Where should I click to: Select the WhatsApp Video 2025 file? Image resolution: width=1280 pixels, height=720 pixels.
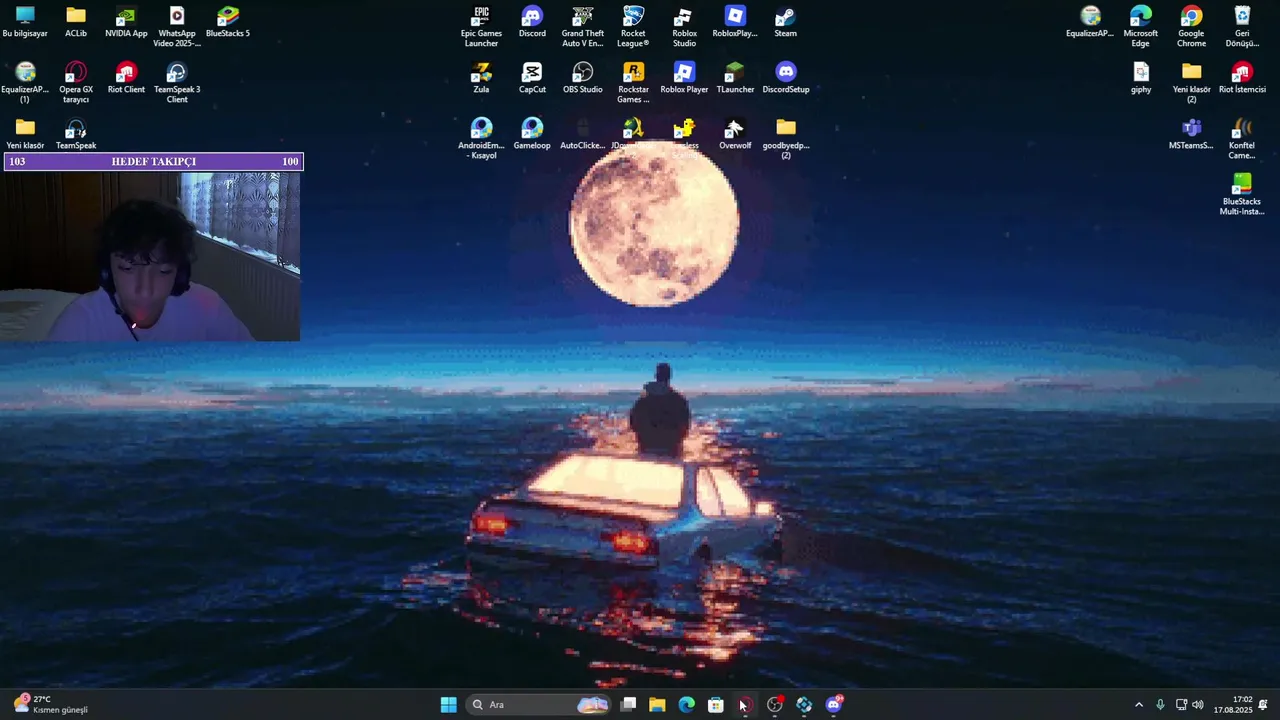click(177, 27)
